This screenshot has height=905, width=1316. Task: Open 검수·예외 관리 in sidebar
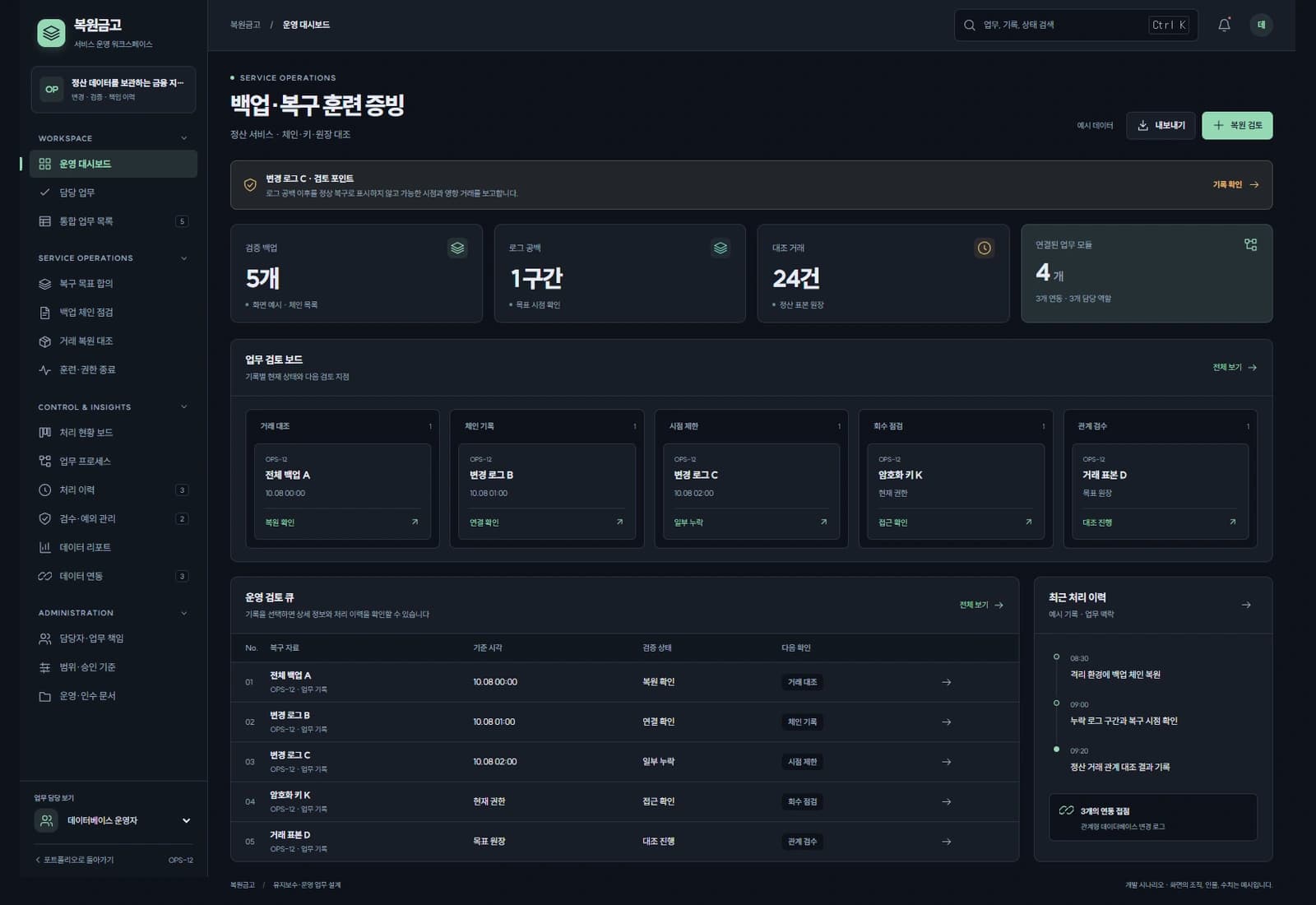coord(114,519)
